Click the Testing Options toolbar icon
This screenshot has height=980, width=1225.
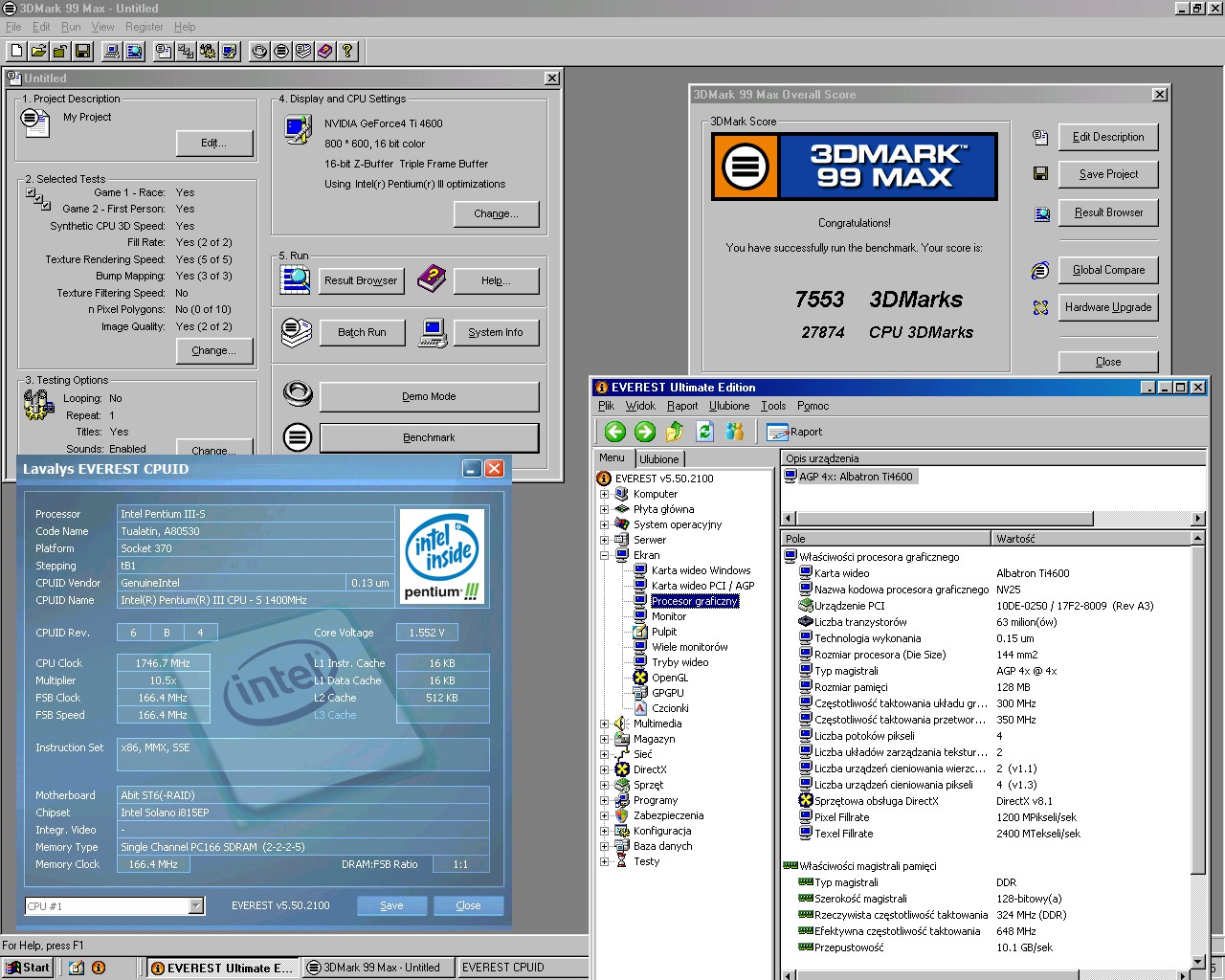pos(208,51)
